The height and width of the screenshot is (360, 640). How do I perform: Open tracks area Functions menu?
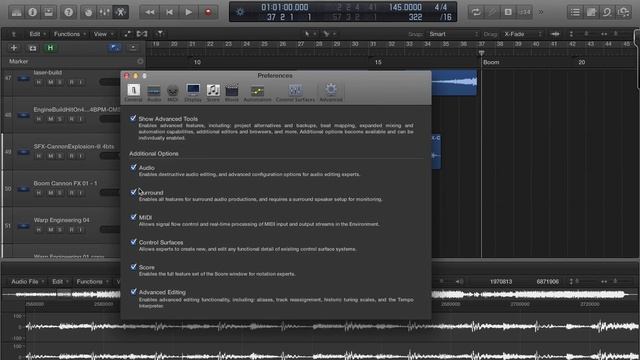click(69, 34)
